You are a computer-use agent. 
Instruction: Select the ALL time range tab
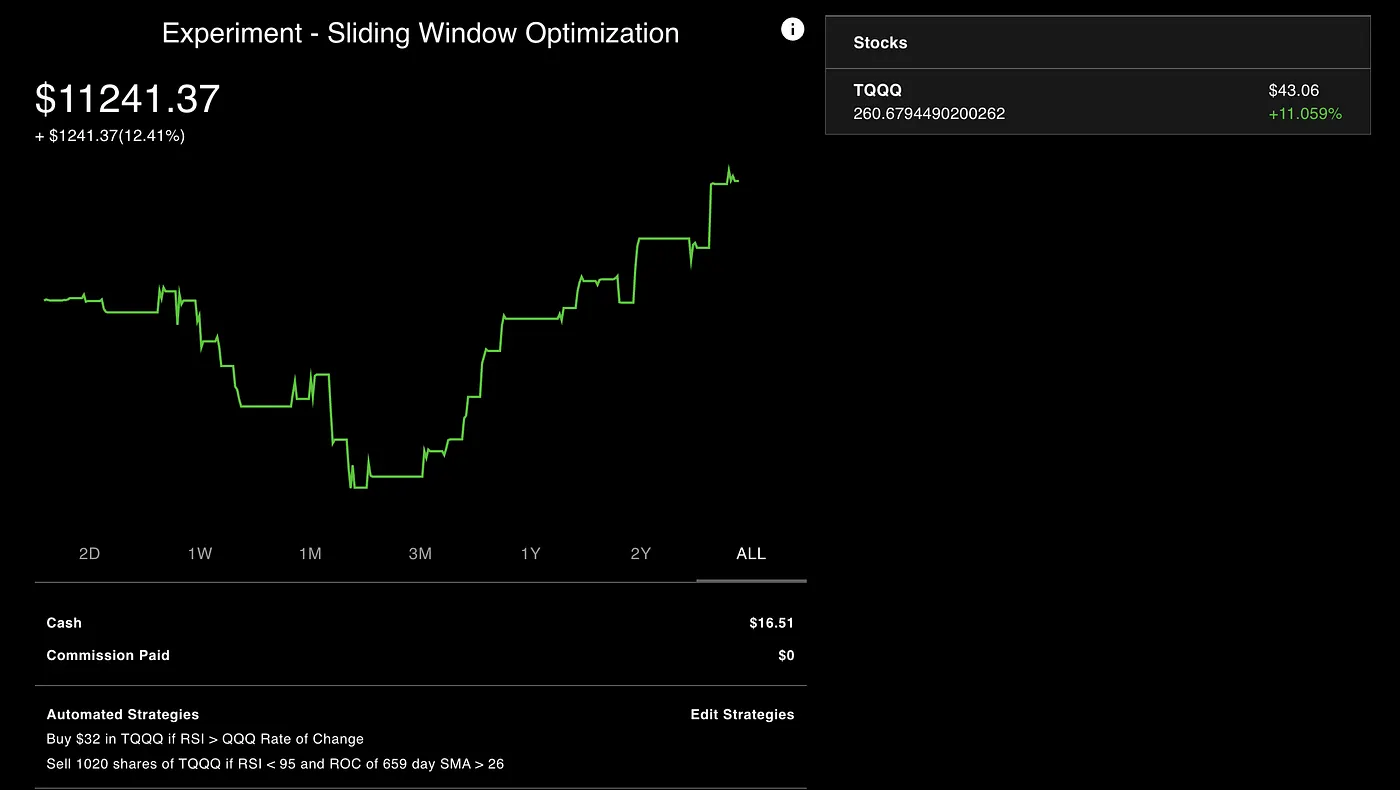pyautogui.click(x=751, y=554)
